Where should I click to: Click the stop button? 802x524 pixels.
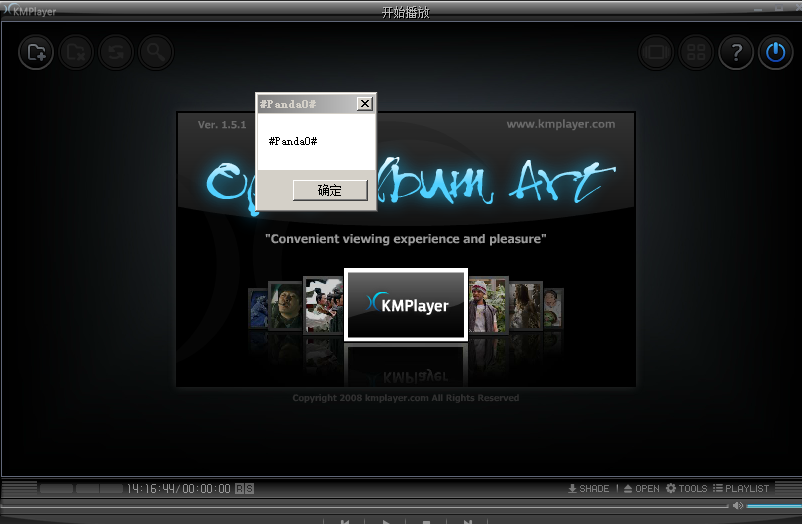[426, 522]
